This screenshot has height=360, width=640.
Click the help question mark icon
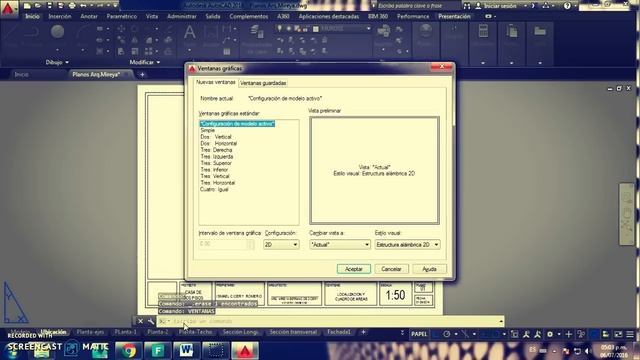click(x=567, y=6)
